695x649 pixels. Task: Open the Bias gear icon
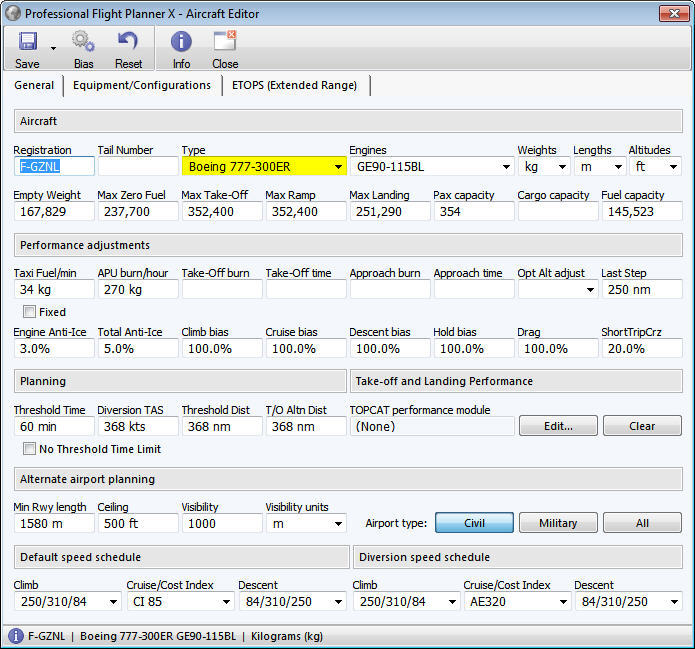pyautogui.click(x=83, y=41)
